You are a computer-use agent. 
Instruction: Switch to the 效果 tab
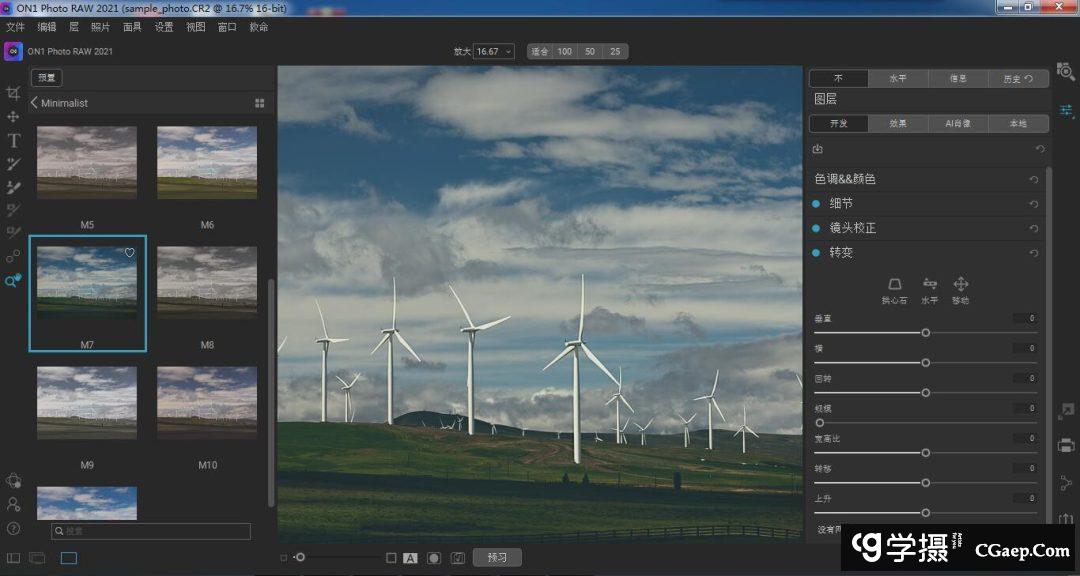pos(898,124)
